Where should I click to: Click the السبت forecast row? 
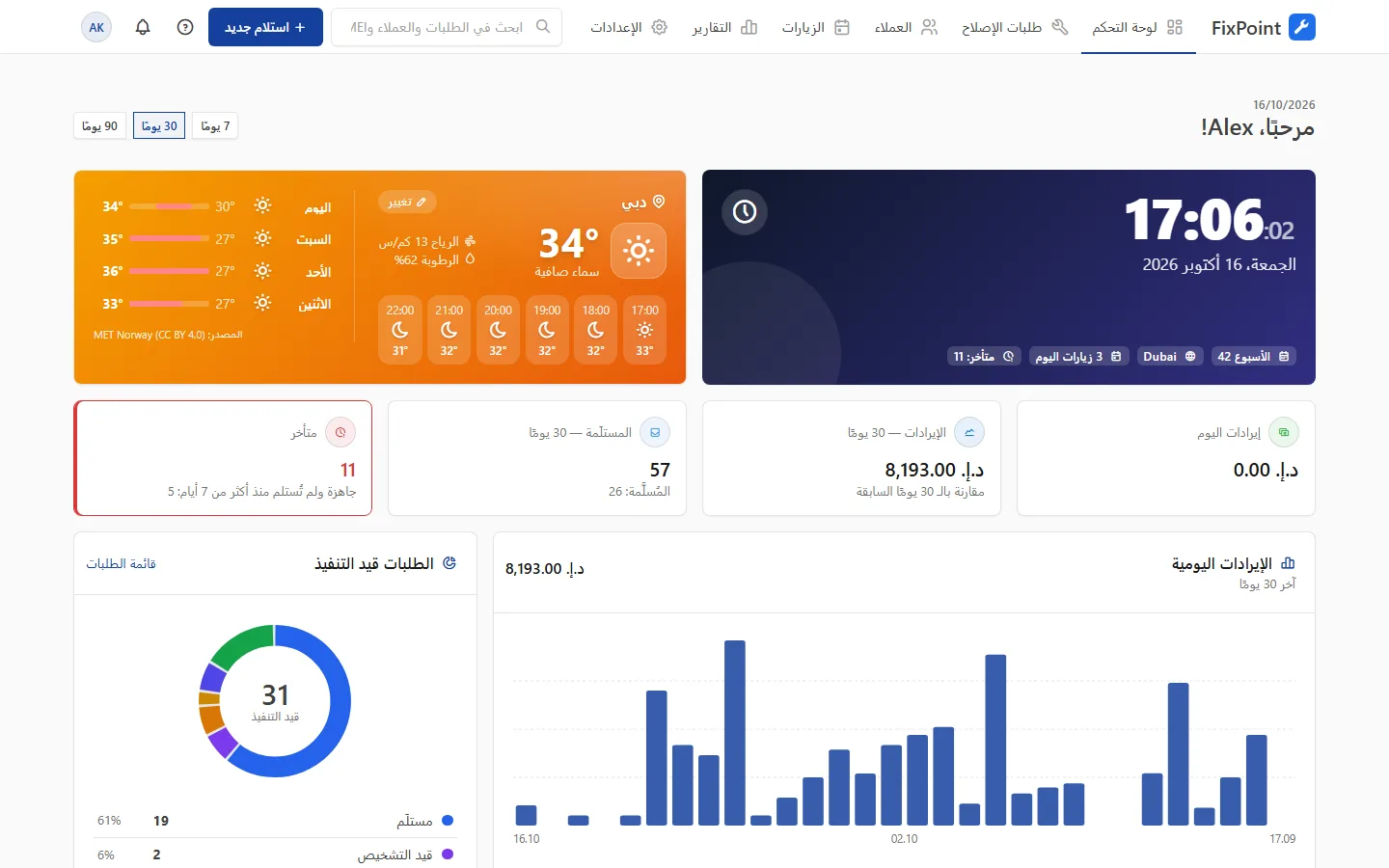pos(217,238)
